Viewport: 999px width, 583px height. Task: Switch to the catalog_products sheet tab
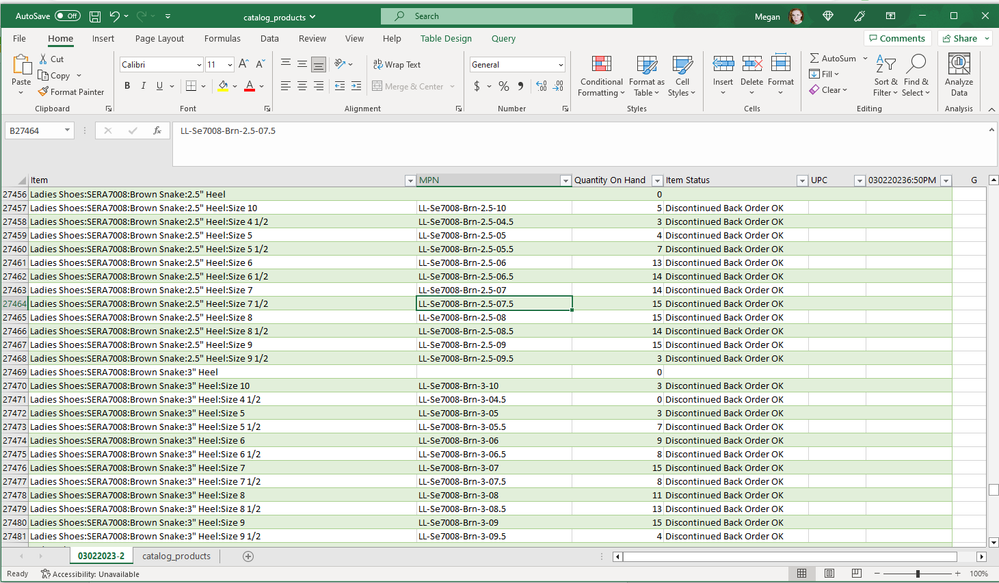[x=176, y=556]
